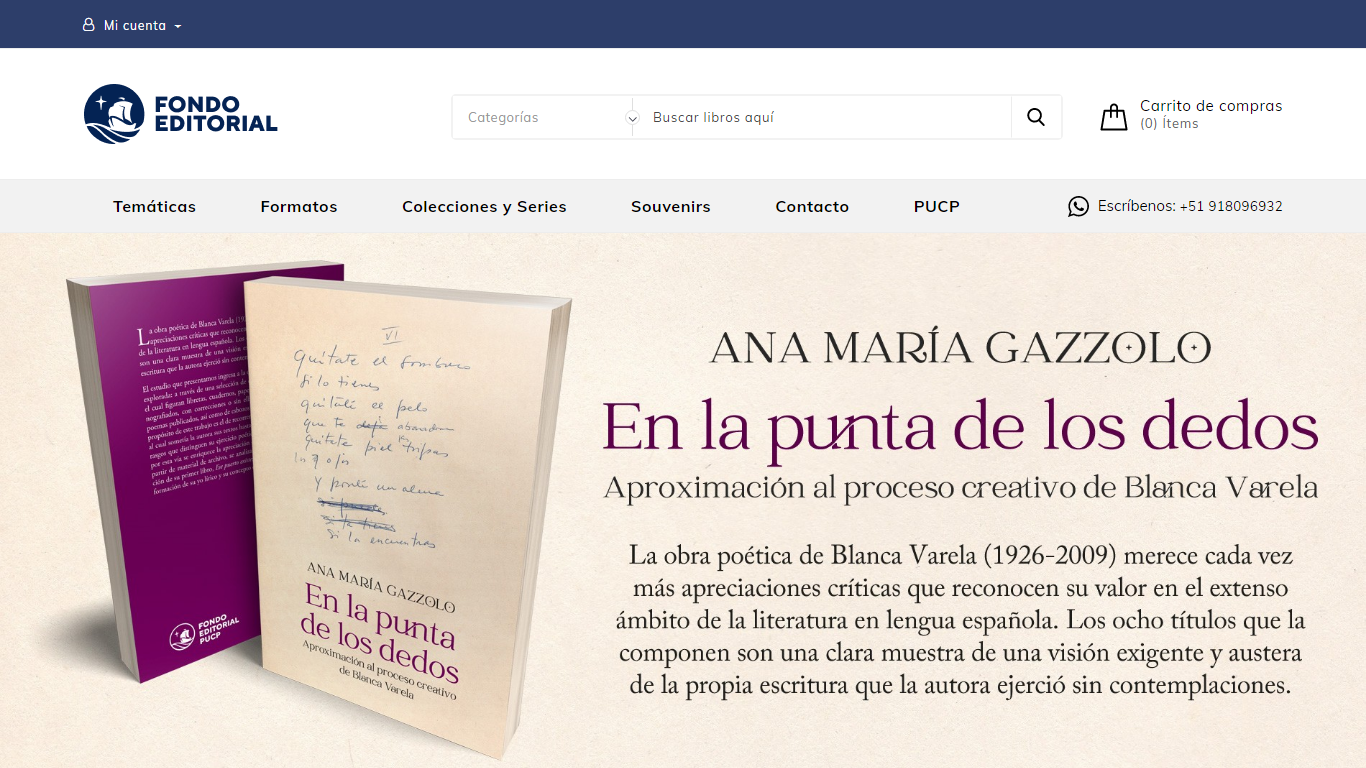Click the Fondo Editorial ship logo
The width and height of the screenshot is (1366, 768).
[114, 114]
